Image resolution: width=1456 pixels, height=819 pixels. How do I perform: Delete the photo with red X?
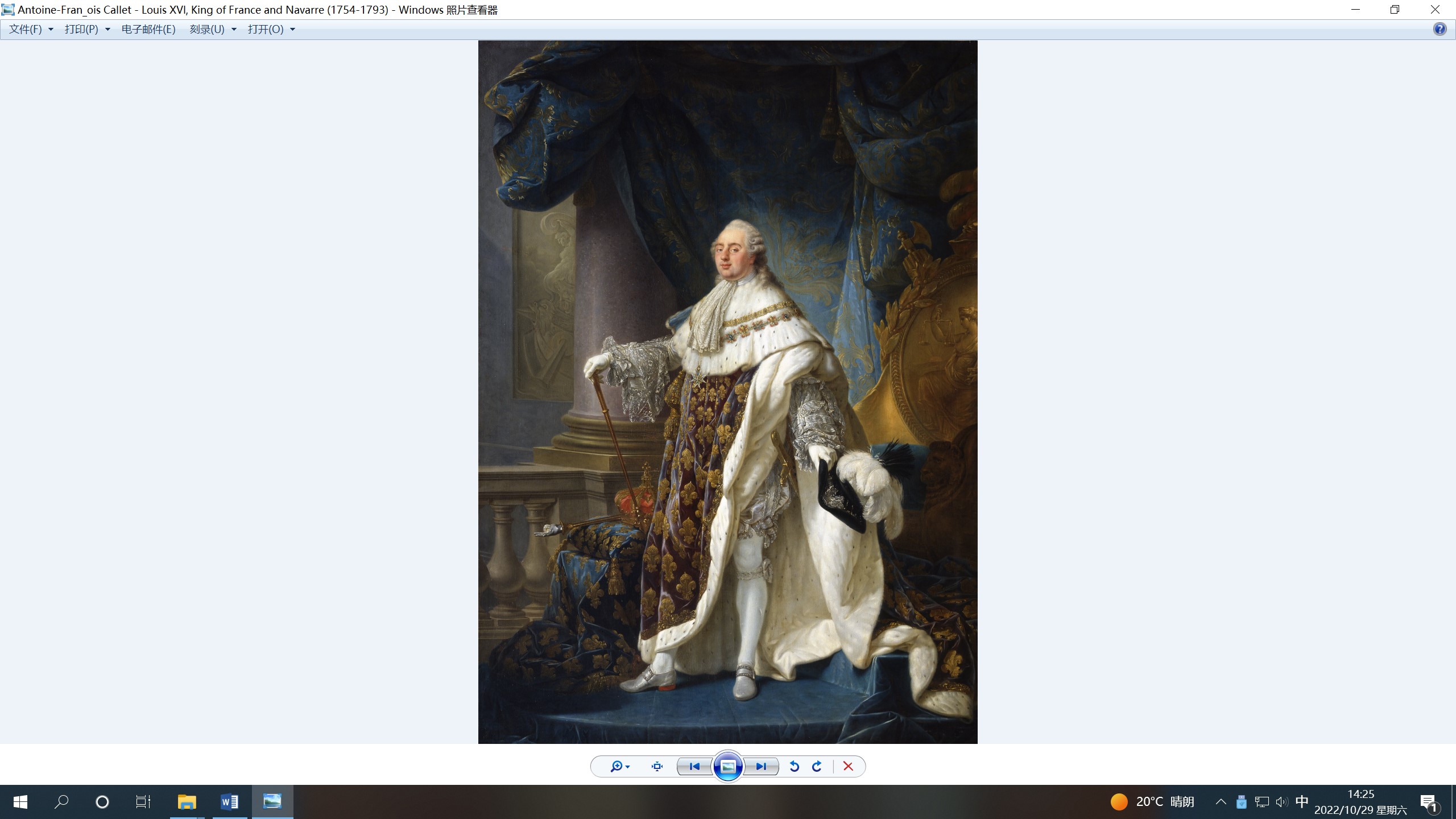(x=848, y=767)
